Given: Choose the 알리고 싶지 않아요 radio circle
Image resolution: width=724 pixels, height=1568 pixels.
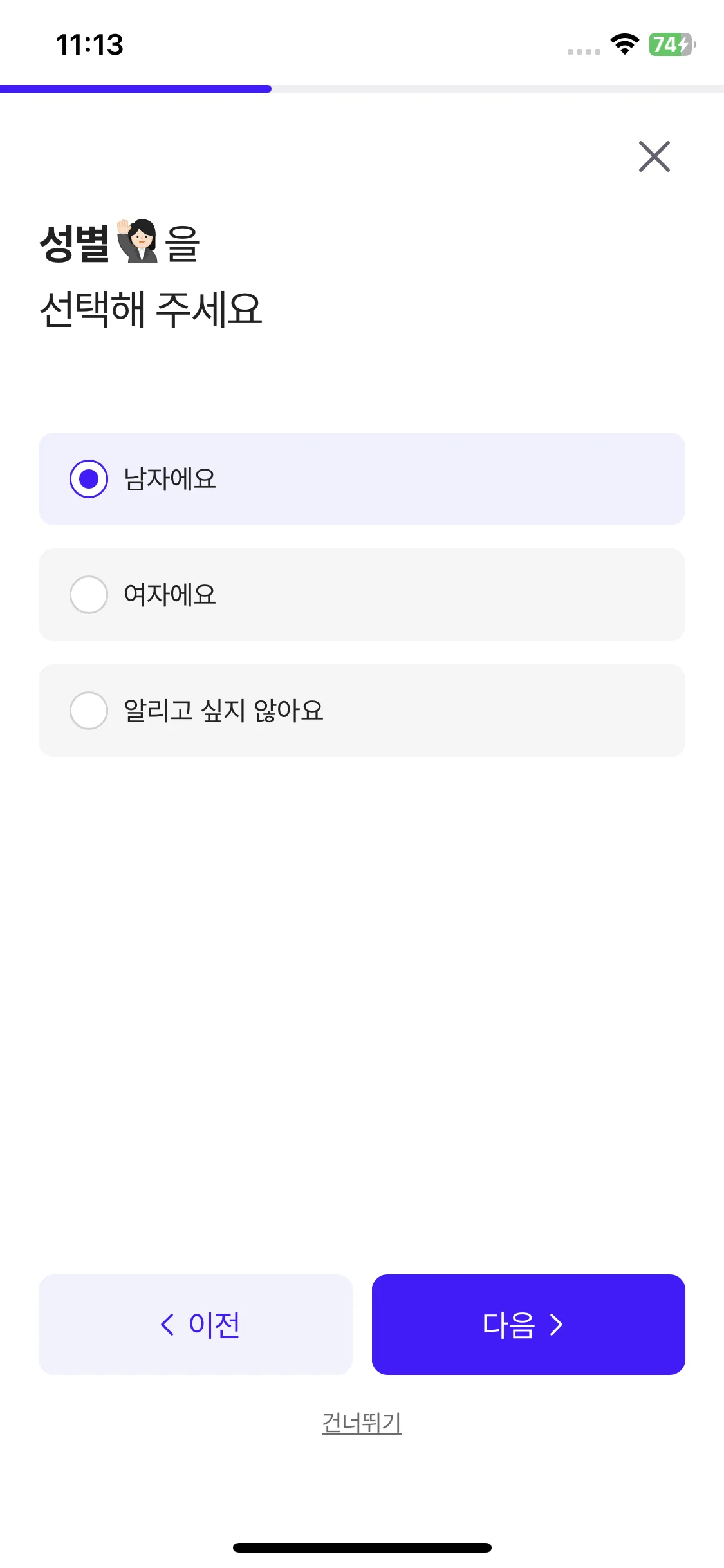Looking at the screenshot, I should click(x=89, y=711).
